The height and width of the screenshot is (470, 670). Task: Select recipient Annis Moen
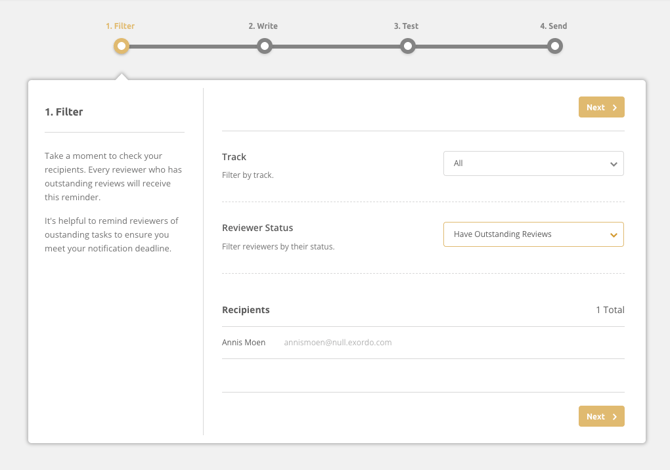[244, 342]
